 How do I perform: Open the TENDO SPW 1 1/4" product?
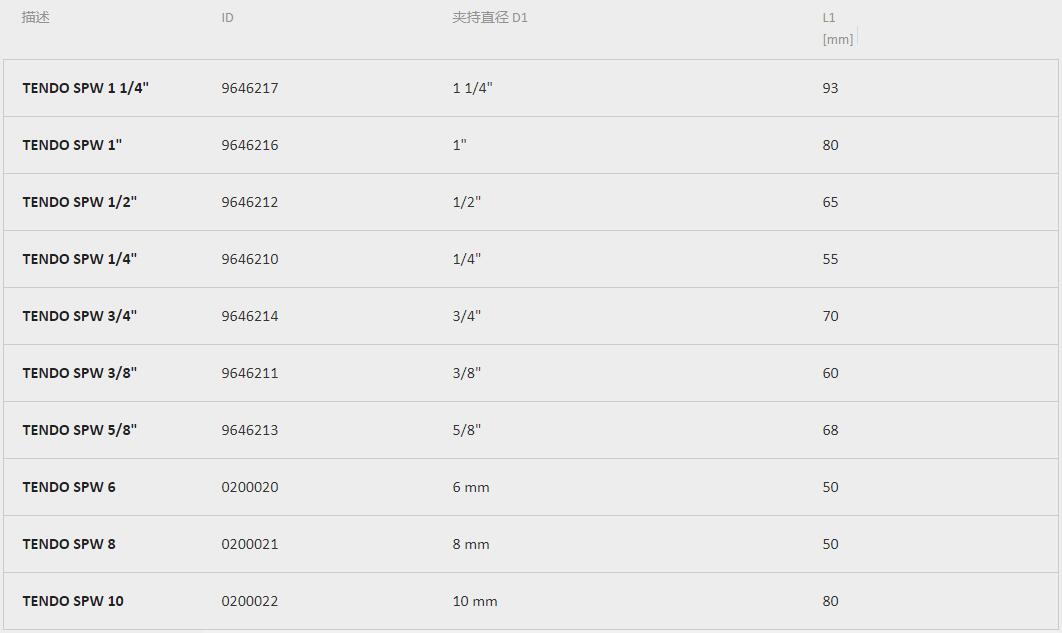point(85,88)
